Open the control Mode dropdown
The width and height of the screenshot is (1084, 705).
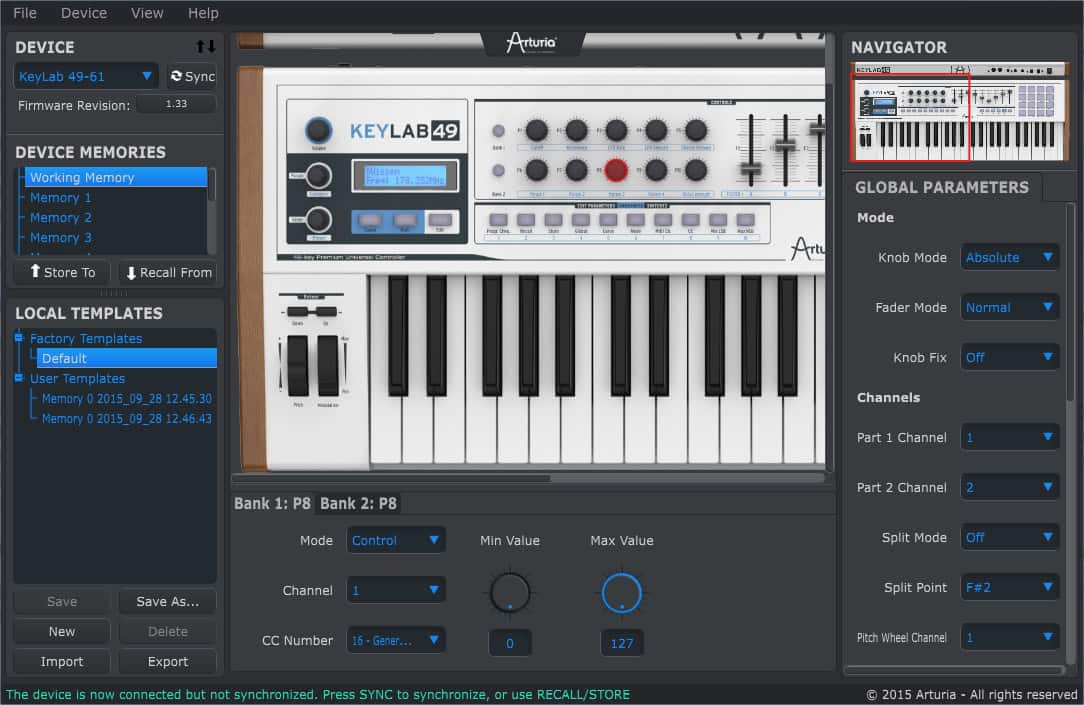click(395, 540)
